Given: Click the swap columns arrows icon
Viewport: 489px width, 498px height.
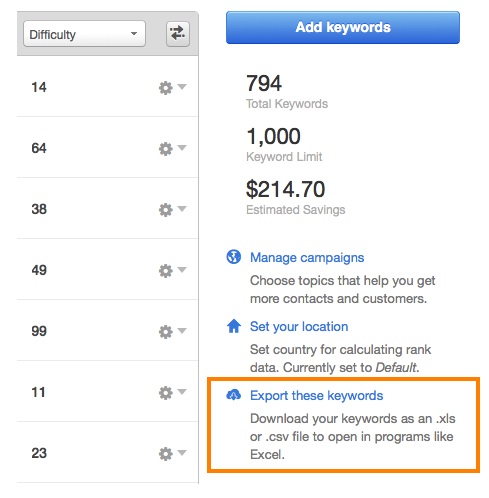Looking at the screenshot, I should (178, 34).
